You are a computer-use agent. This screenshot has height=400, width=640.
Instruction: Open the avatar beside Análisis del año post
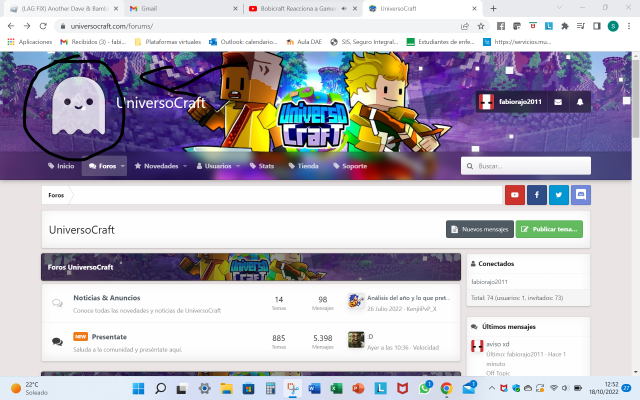(x=356, y=301)
